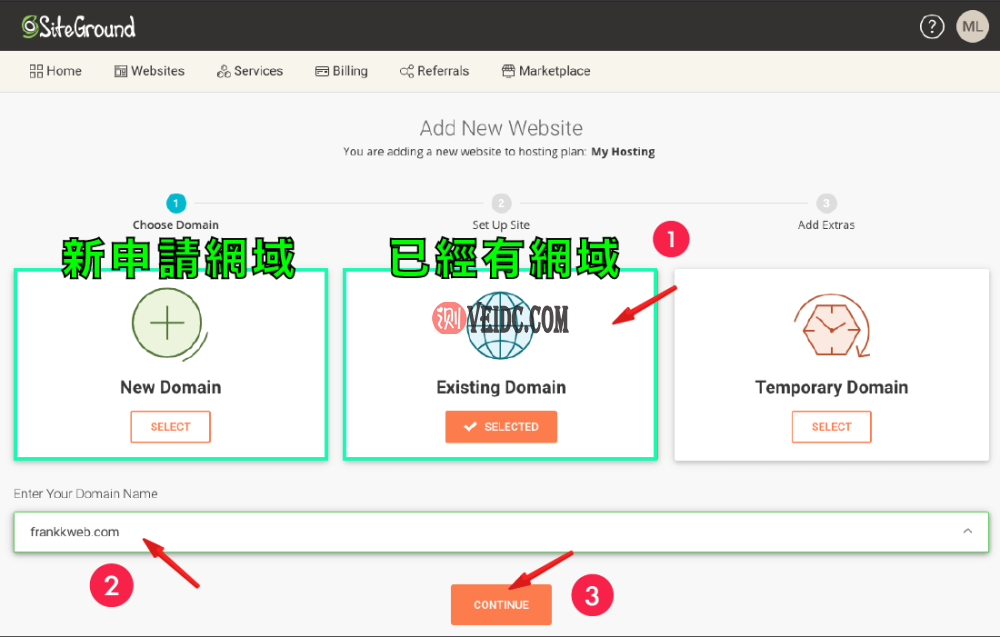This screenshot has width=1000, height=637.
Task: Click the Temporary Domain clock icon
Action: (x=831, y=323)
